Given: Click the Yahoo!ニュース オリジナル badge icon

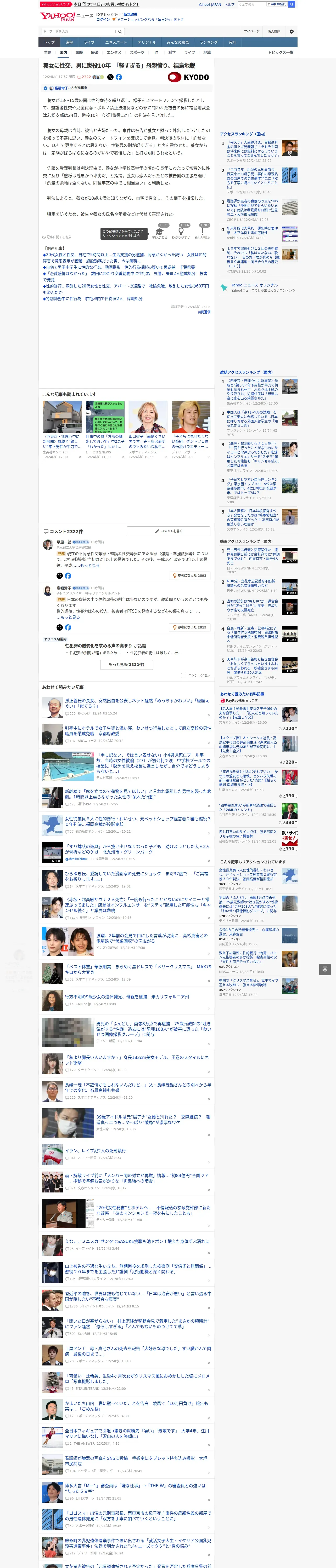Looking at the screenshot, I should point(225,287).
